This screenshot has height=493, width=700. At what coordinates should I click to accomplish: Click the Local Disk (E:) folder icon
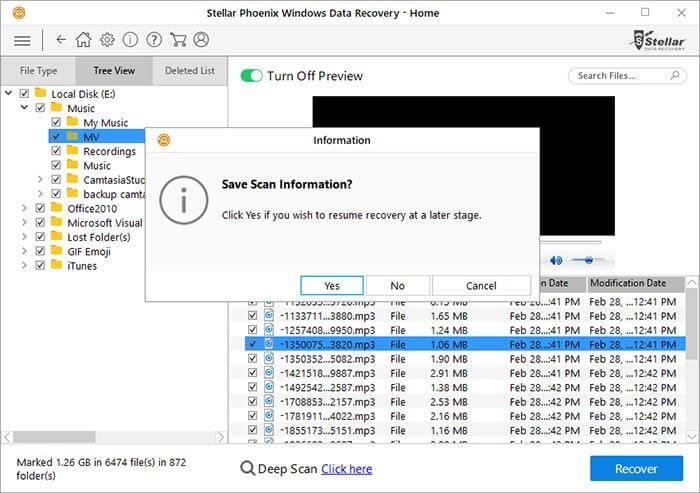click(x=41, y=93)
